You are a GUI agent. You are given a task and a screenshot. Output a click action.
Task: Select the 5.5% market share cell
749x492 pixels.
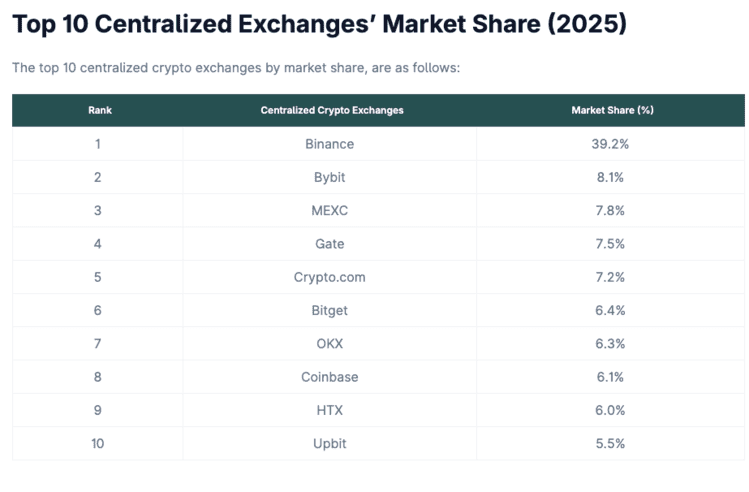click(610, 443)
